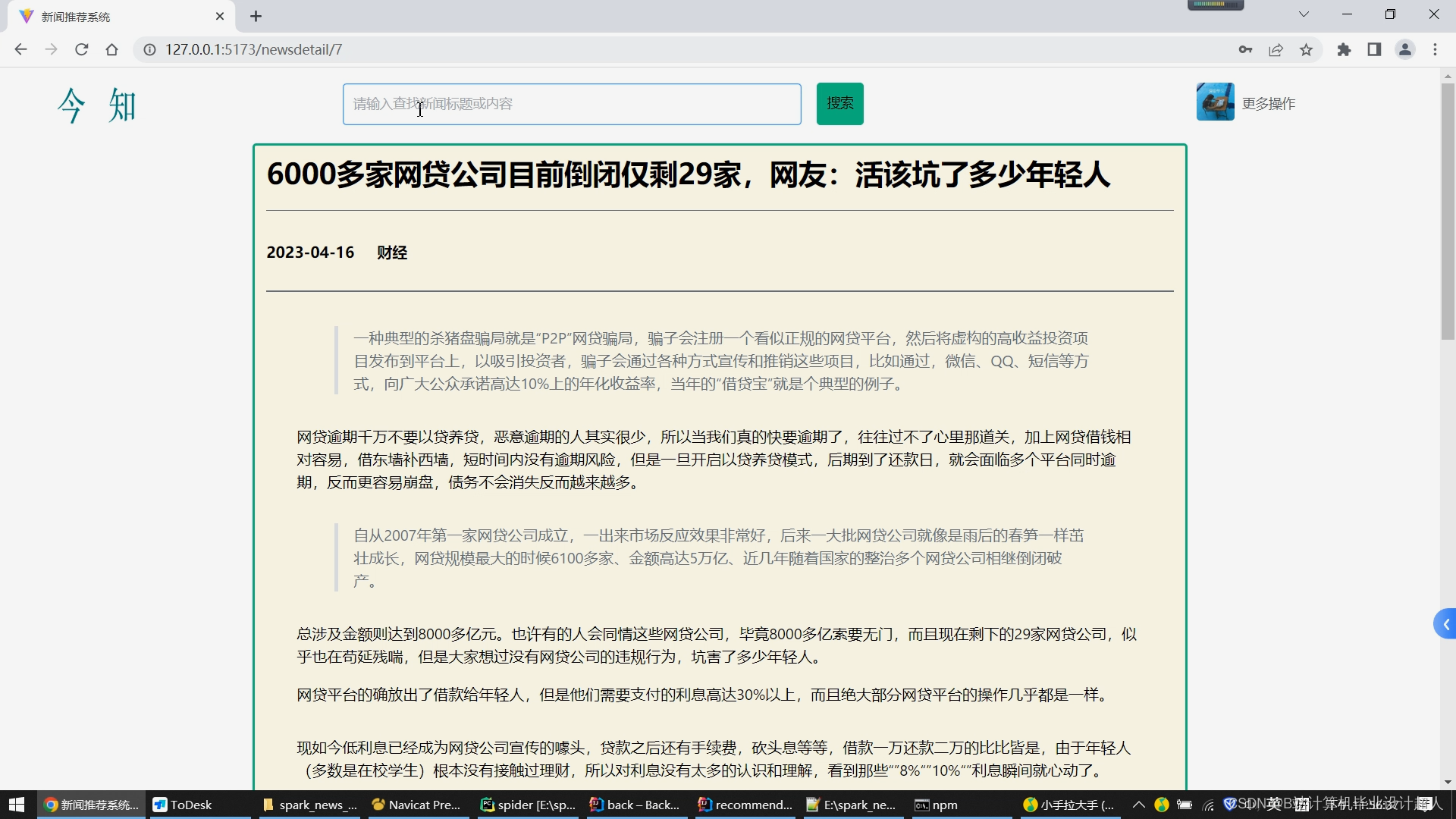
Task: Open Chrome profile account icon
Action: pos(1405,49)
